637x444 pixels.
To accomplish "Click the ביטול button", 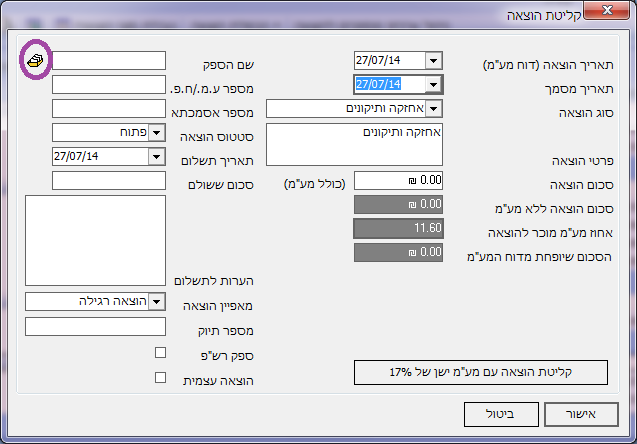I will pyautogui.click(x=501, y=414).
